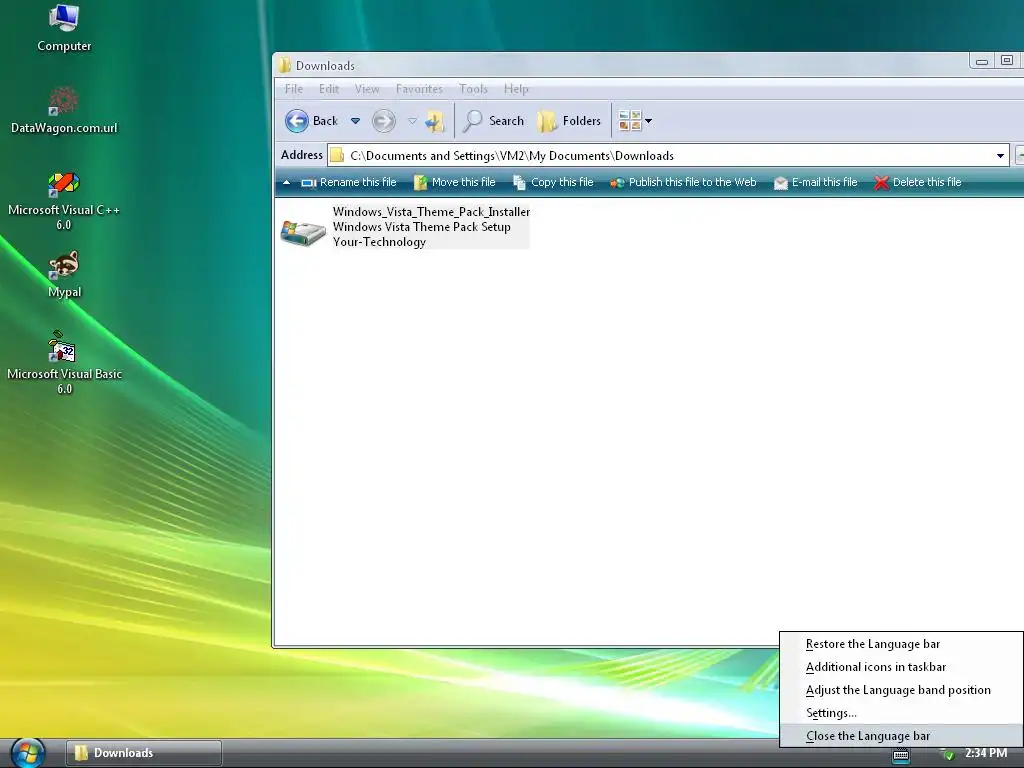Go Back in the Downloads window
This screenshot has height=768, width=1024.
pos(312,121)
